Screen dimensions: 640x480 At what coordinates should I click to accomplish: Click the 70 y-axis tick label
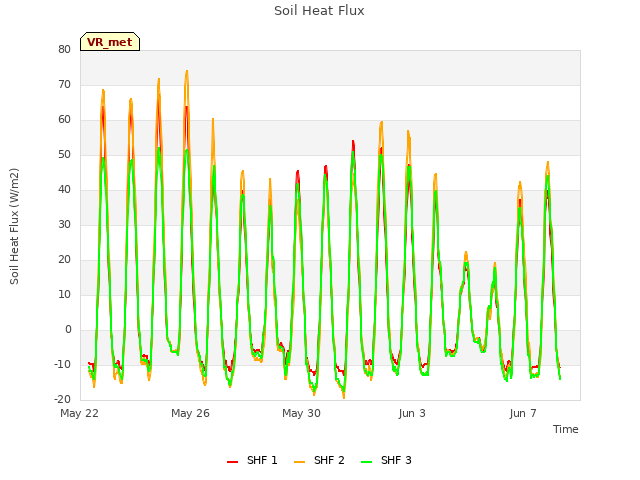64,84
